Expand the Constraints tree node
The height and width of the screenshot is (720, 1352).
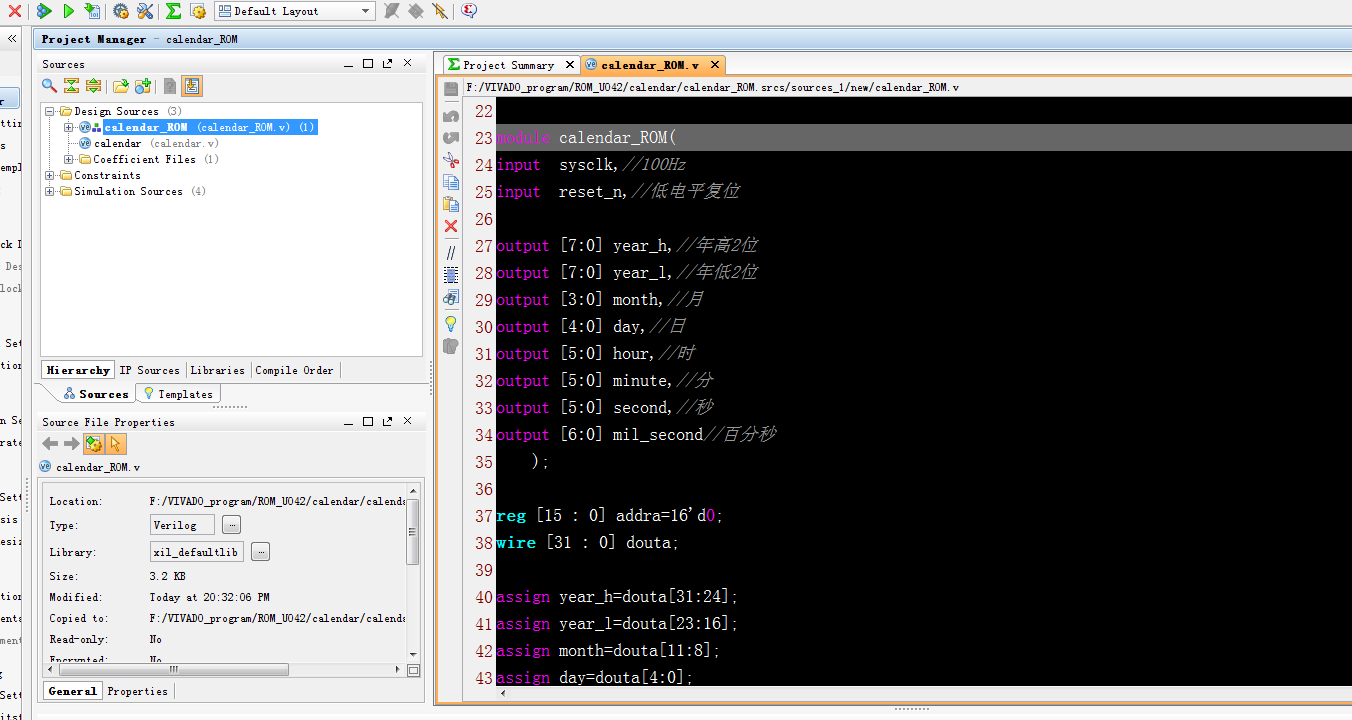click(50, 176)
